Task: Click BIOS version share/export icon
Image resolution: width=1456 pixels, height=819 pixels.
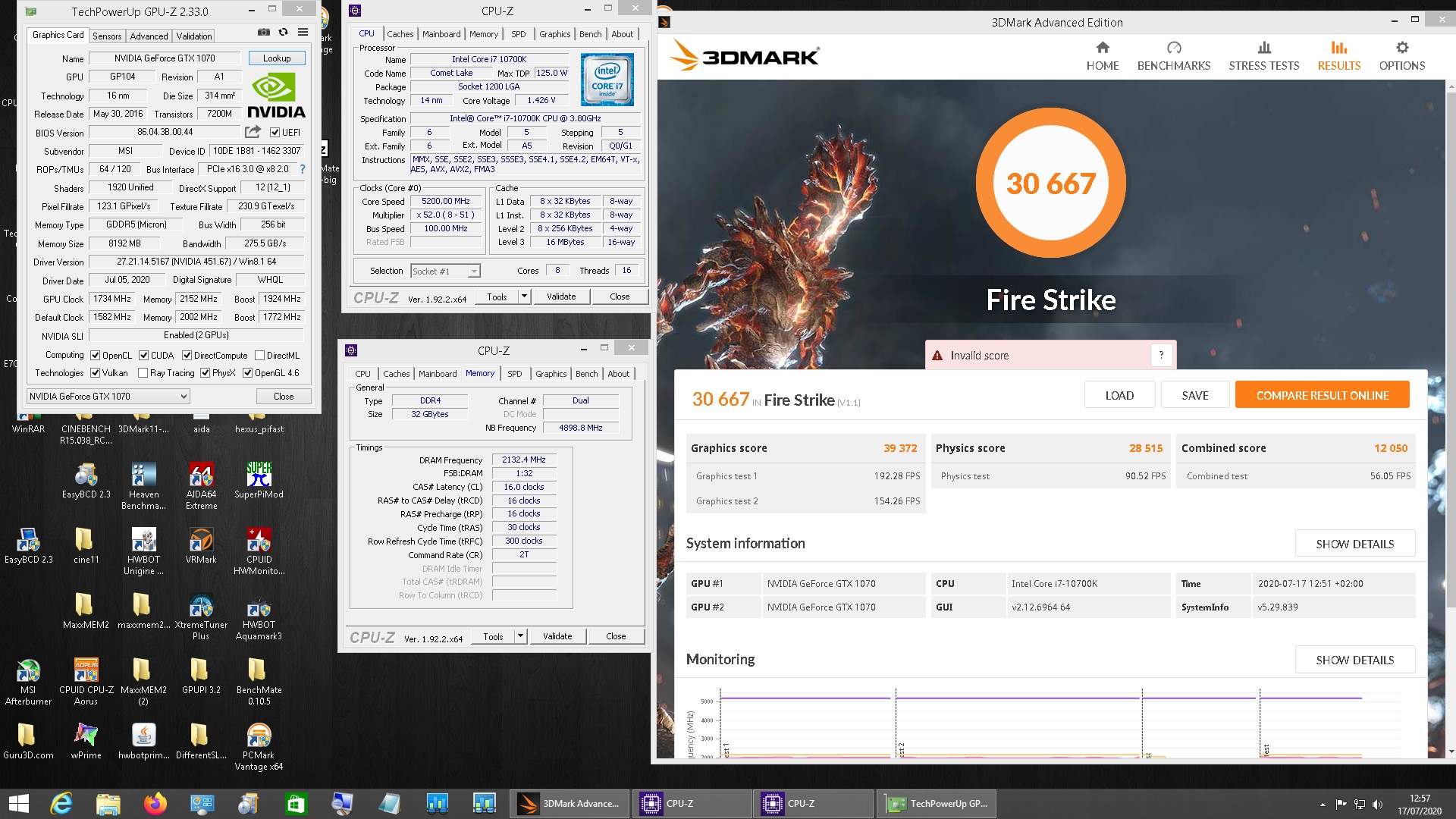Action: click(x=253, y=132)
